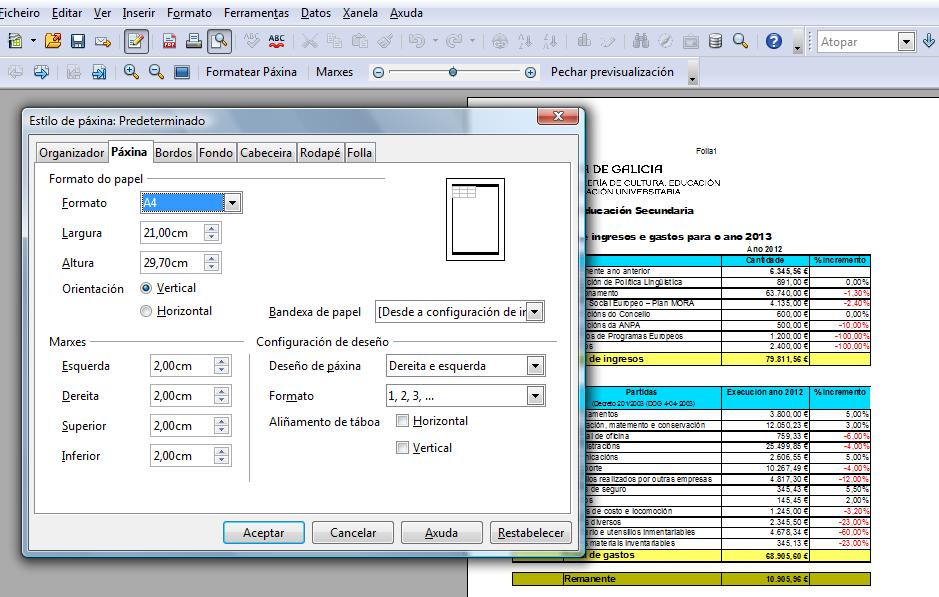Viewport: 939px width, 597px height.
Task: Click Pechar previsualización button
Action: (612, 72)
